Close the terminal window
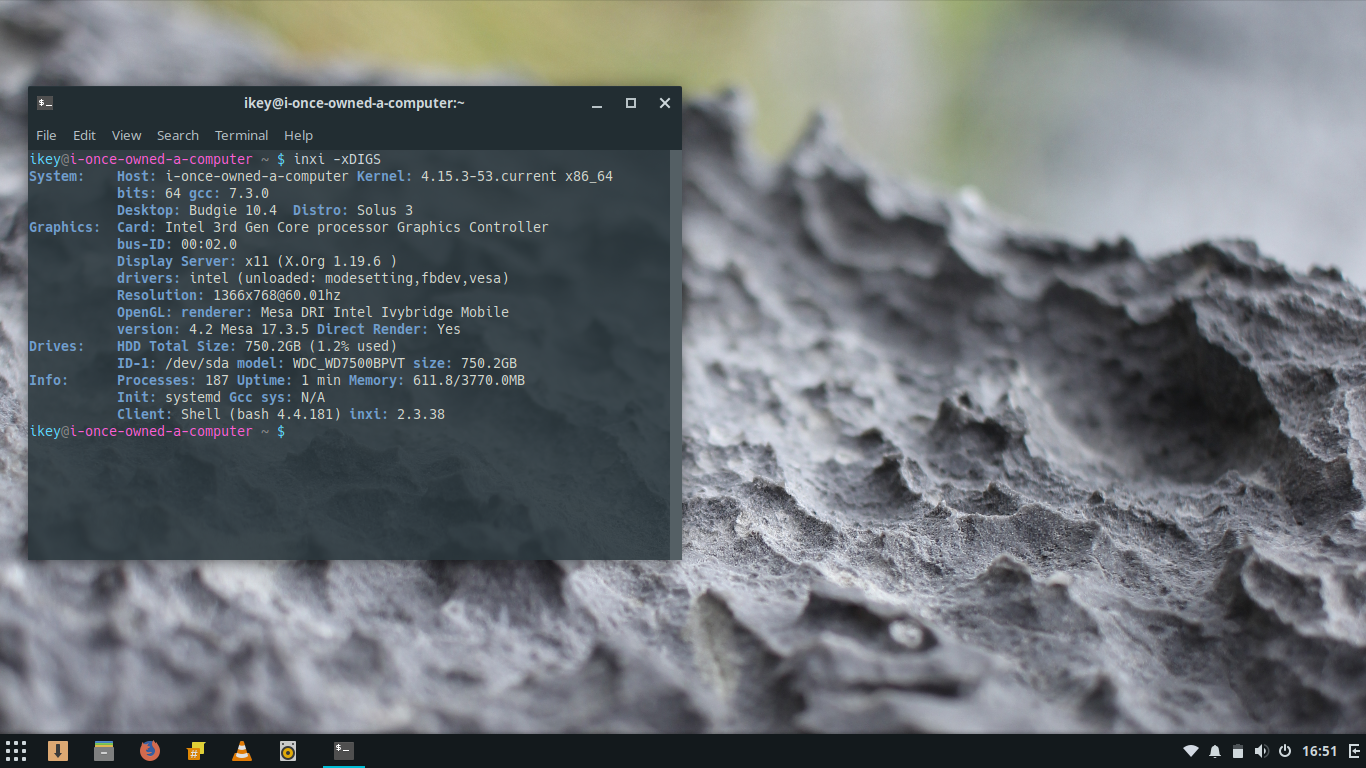This screenshot has height=768, width=1366. 664,103
